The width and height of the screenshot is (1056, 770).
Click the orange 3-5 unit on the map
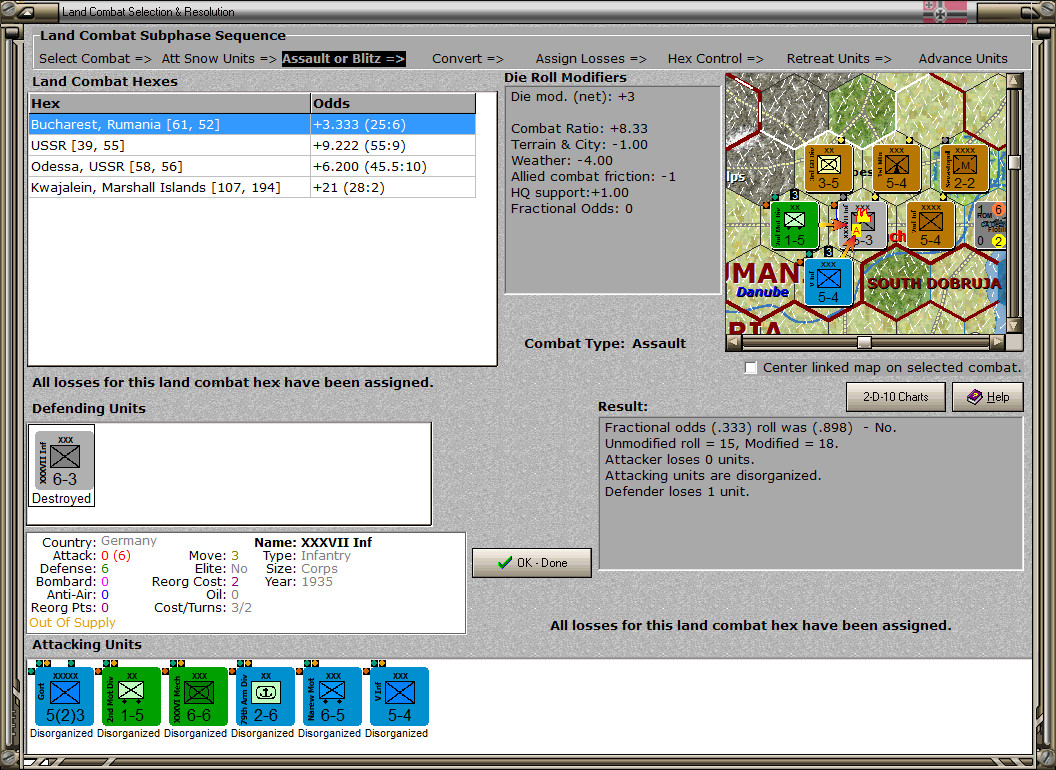pos(829,168)
